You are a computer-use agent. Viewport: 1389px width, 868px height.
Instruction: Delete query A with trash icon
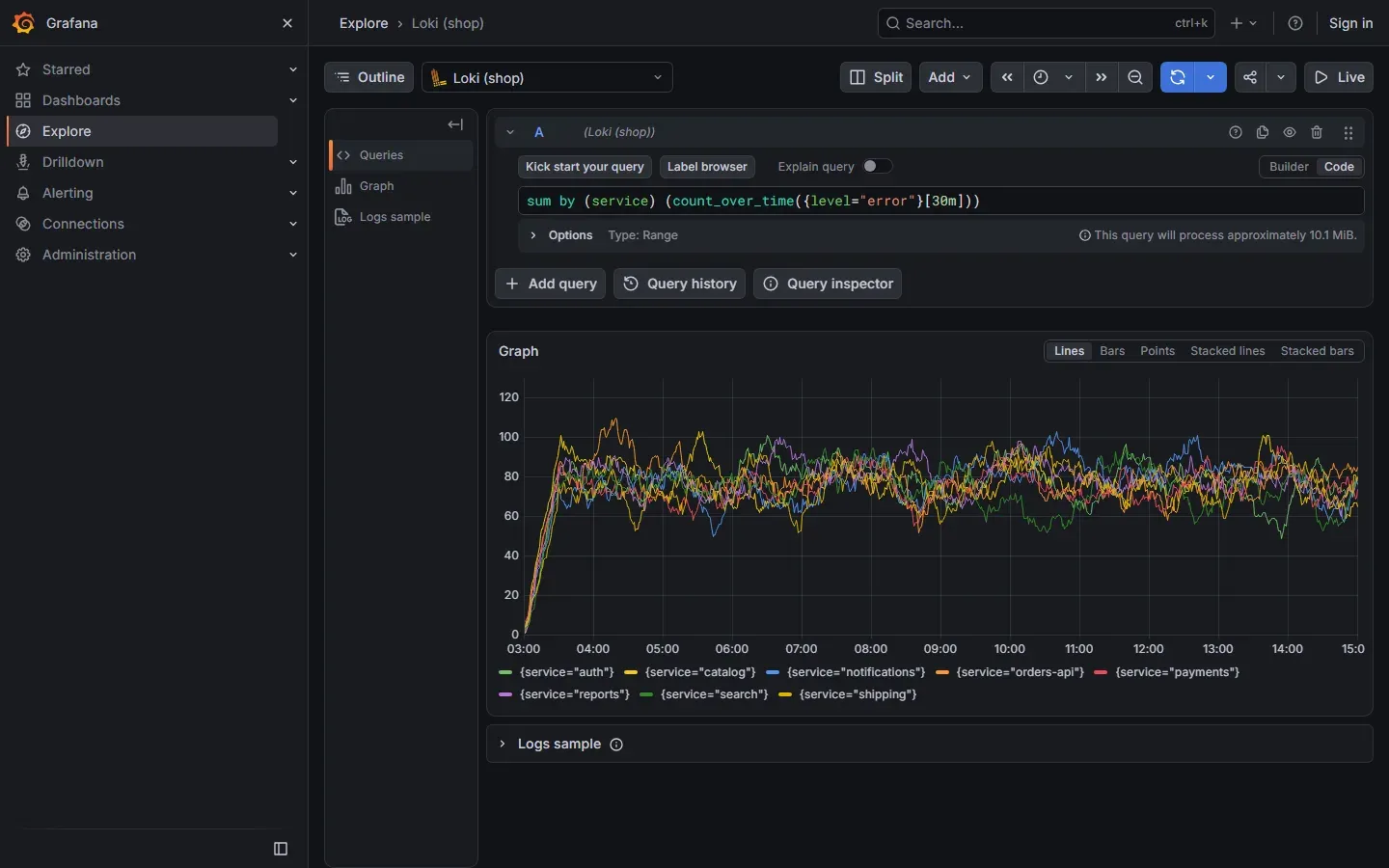pos(1317,132)
